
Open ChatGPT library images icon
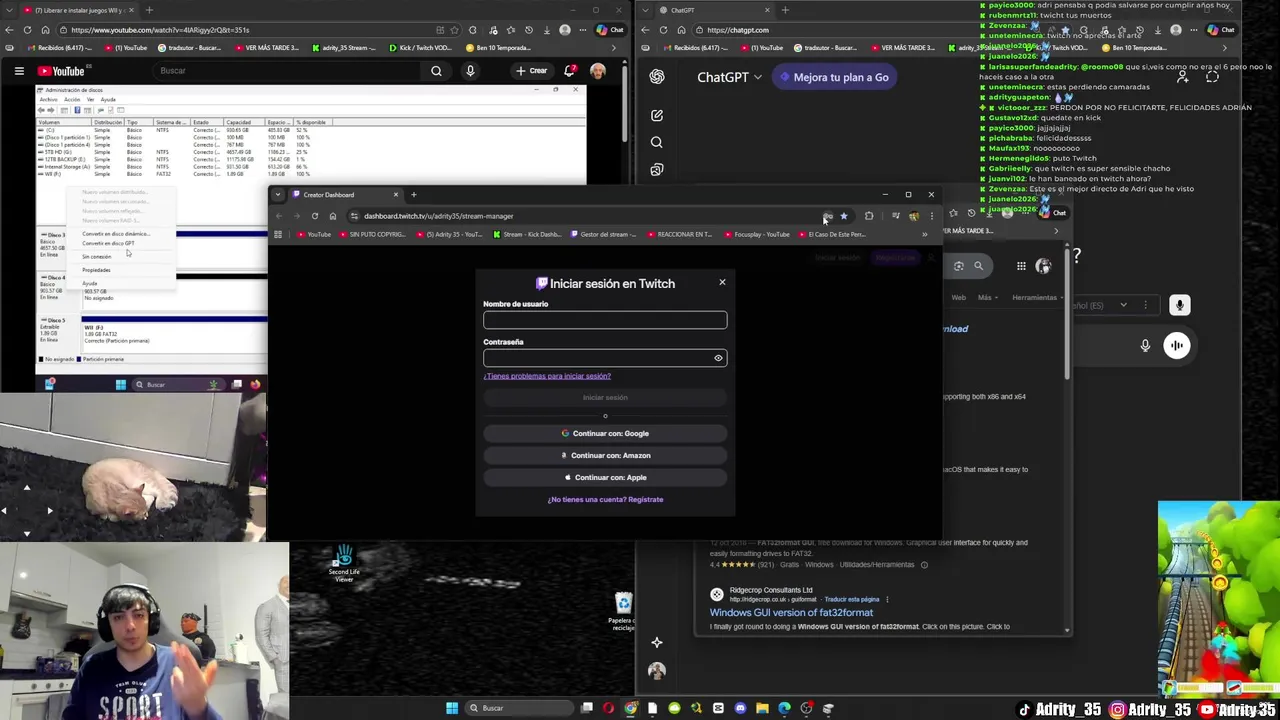pyautogui.click(x=657, y=170)
